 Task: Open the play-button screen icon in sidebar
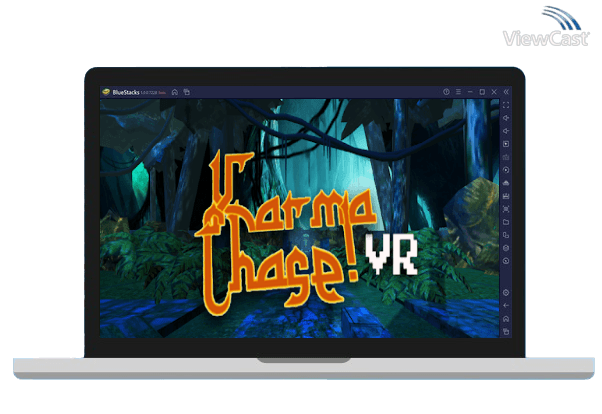pos(506,144)
